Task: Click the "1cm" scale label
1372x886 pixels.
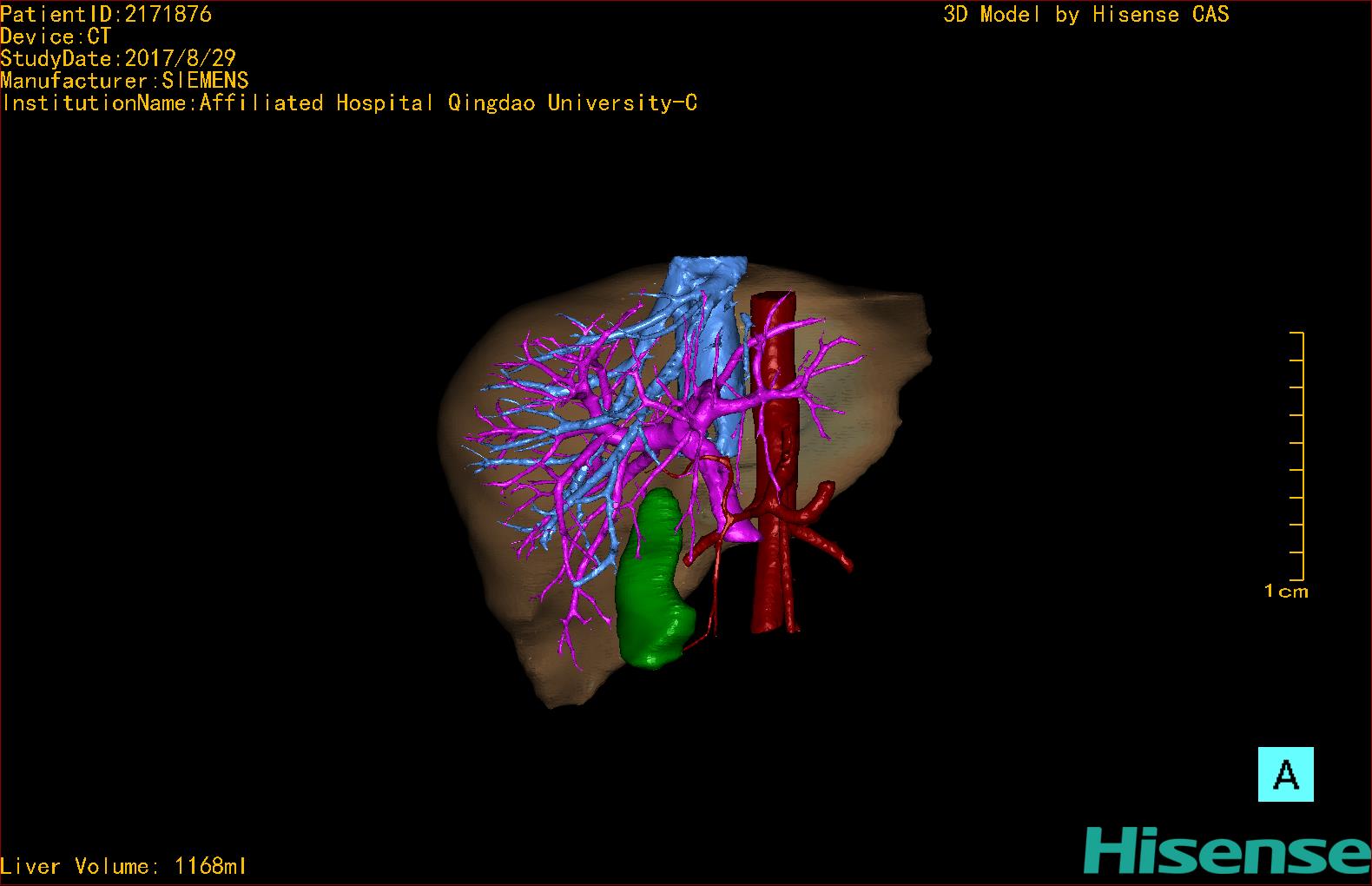Action: (x=1286, y=592)
